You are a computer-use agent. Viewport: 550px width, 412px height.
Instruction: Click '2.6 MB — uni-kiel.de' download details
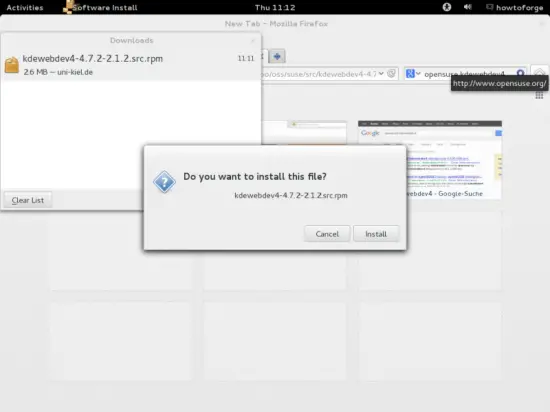tap(58, 72)
